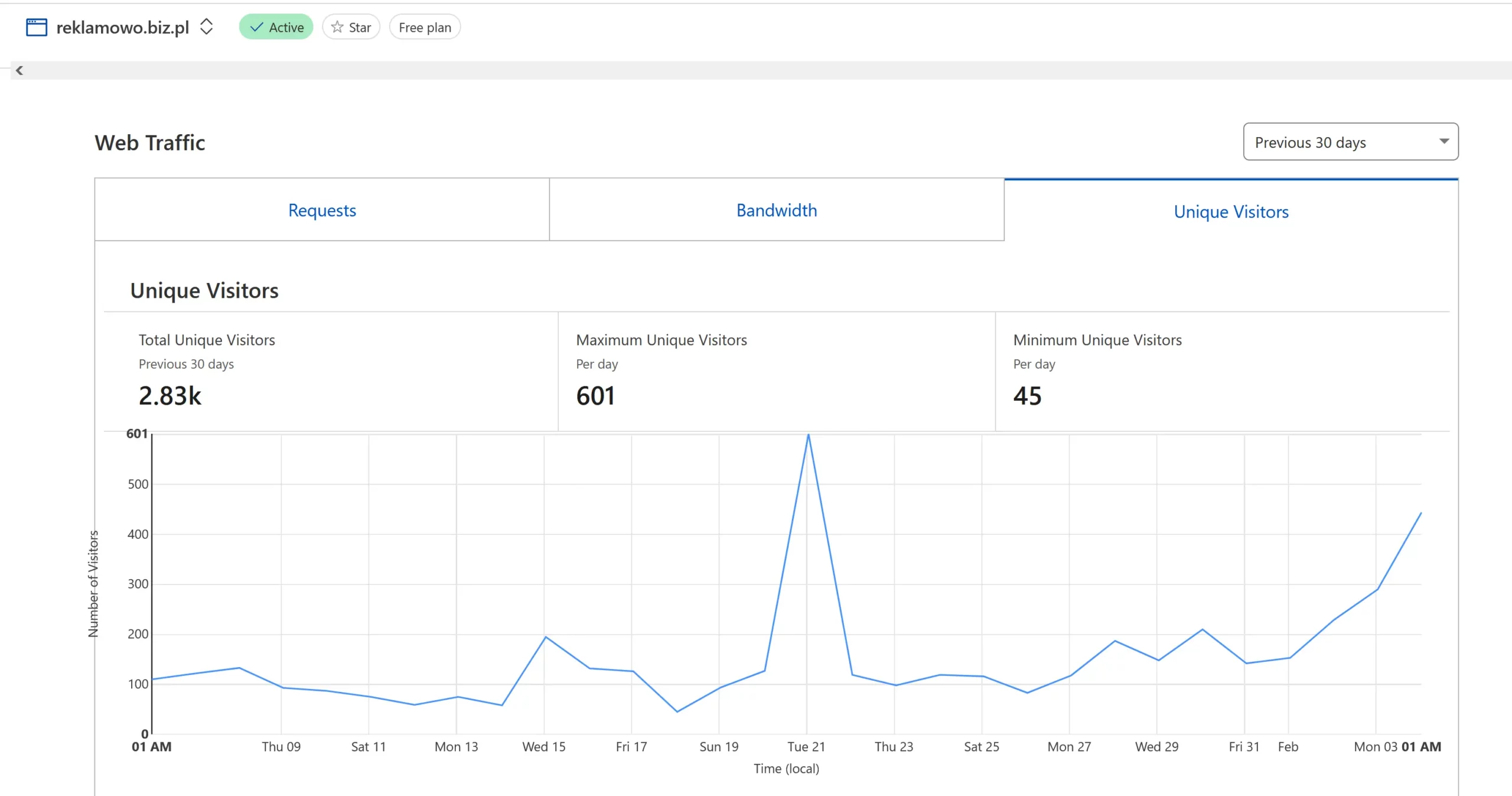Collapse sidebar with left chevron arrow
The width and height of the screenshot is (1512, 796).
[x=19, y=70]
